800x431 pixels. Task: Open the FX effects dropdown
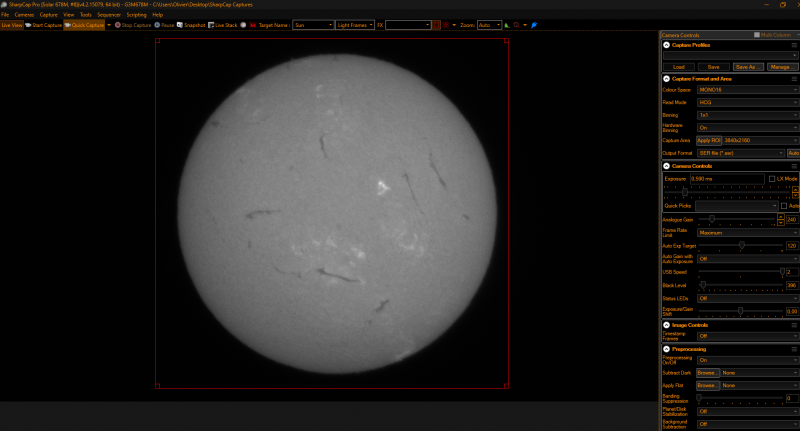tap(408, 25)
